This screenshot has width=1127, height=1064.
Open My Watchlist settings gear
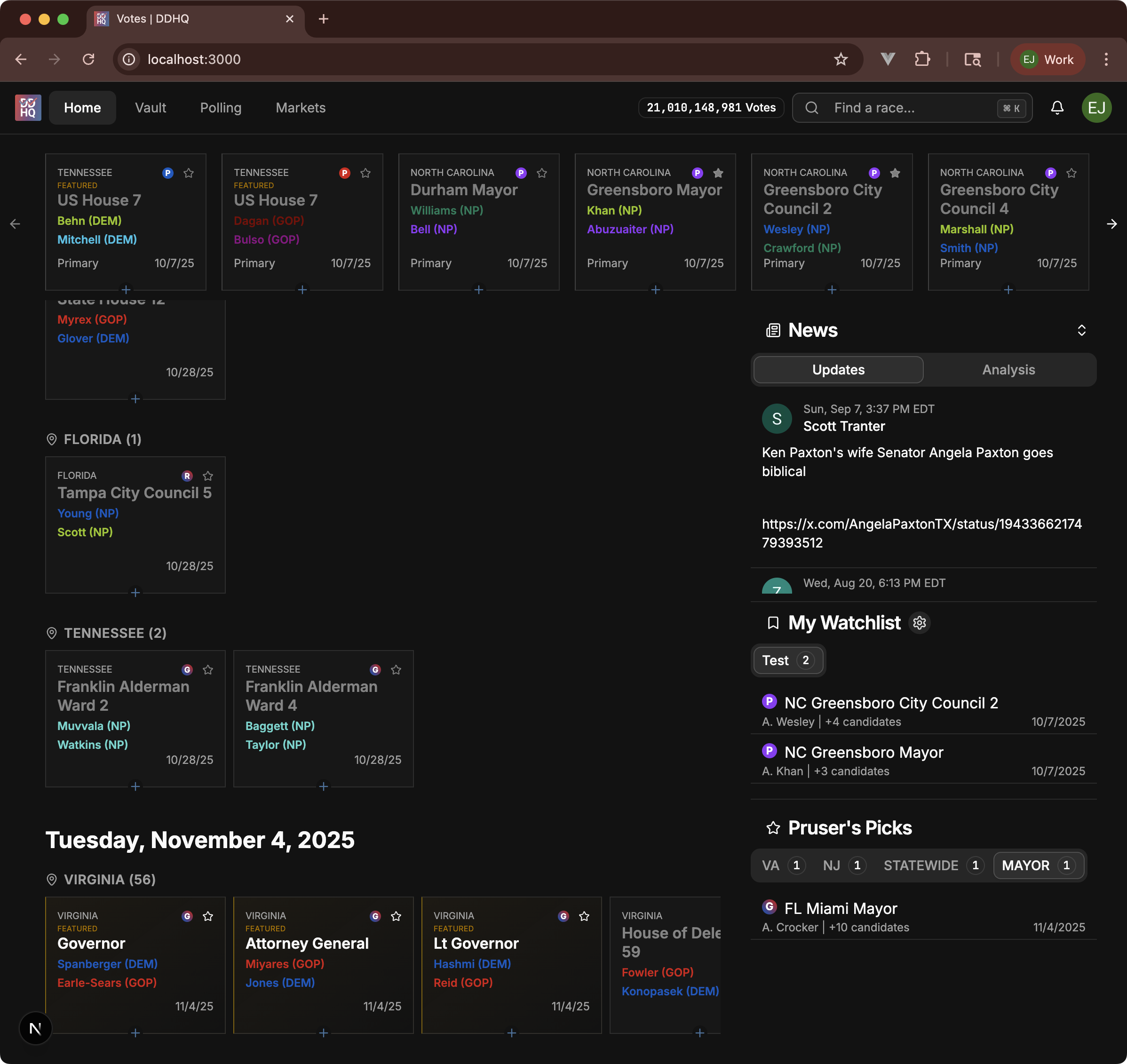click(920, 623)
